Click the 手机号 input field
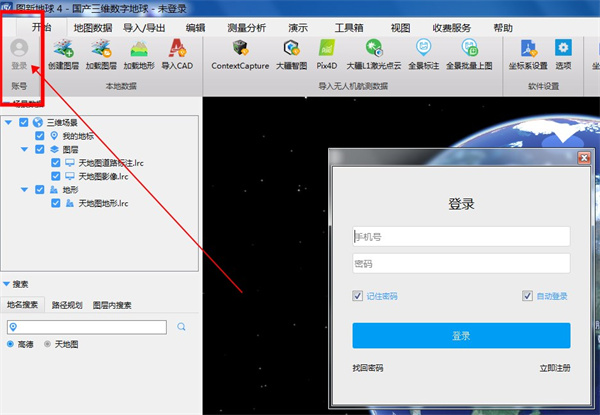This screenshot has height=415, width=600. coord(461,236)
